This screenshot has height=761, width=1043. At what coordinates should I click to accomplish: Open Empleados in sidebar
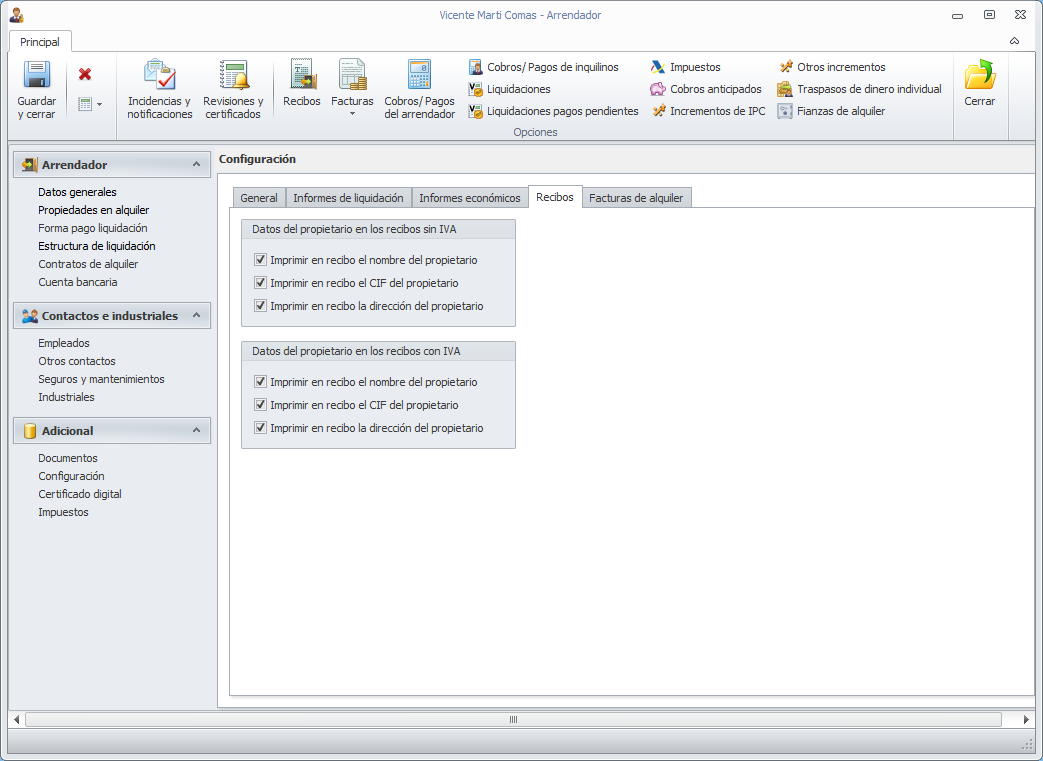coord(64,343)
